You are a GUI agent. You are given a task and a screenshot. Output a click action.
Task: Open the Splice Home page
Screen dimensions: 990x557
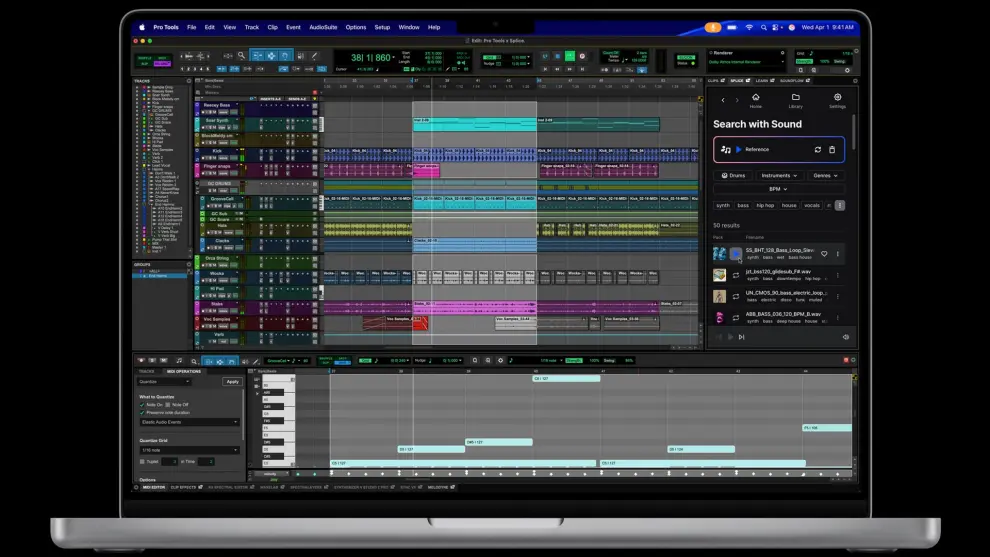755,99
